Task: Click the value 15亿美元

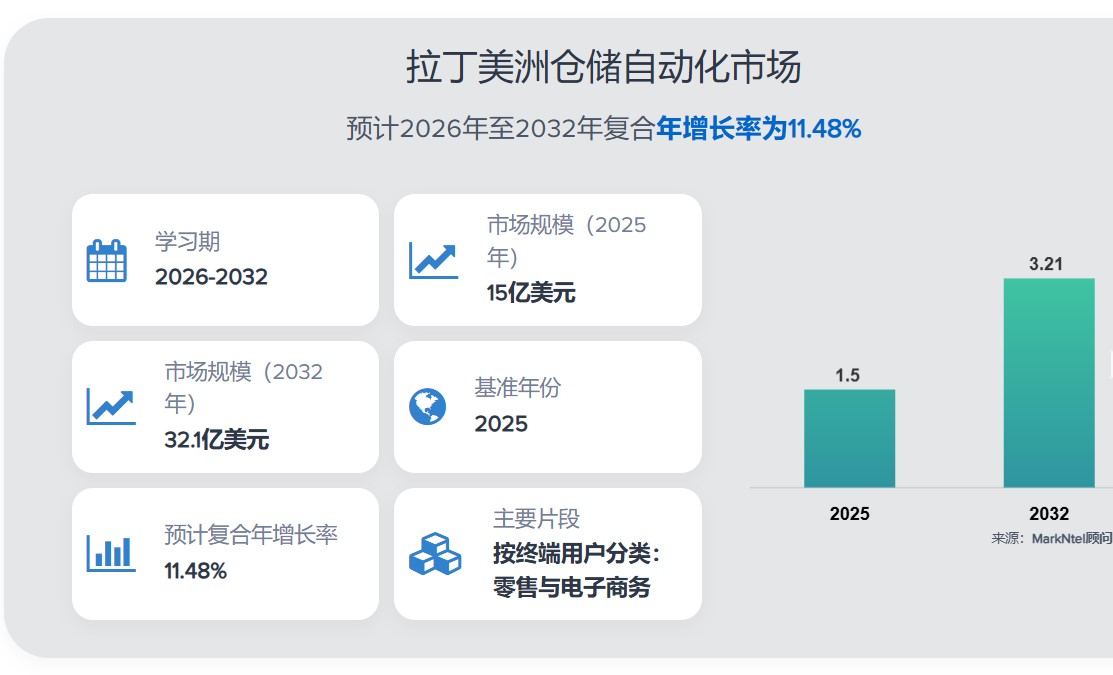Action: tap(531, 292)
